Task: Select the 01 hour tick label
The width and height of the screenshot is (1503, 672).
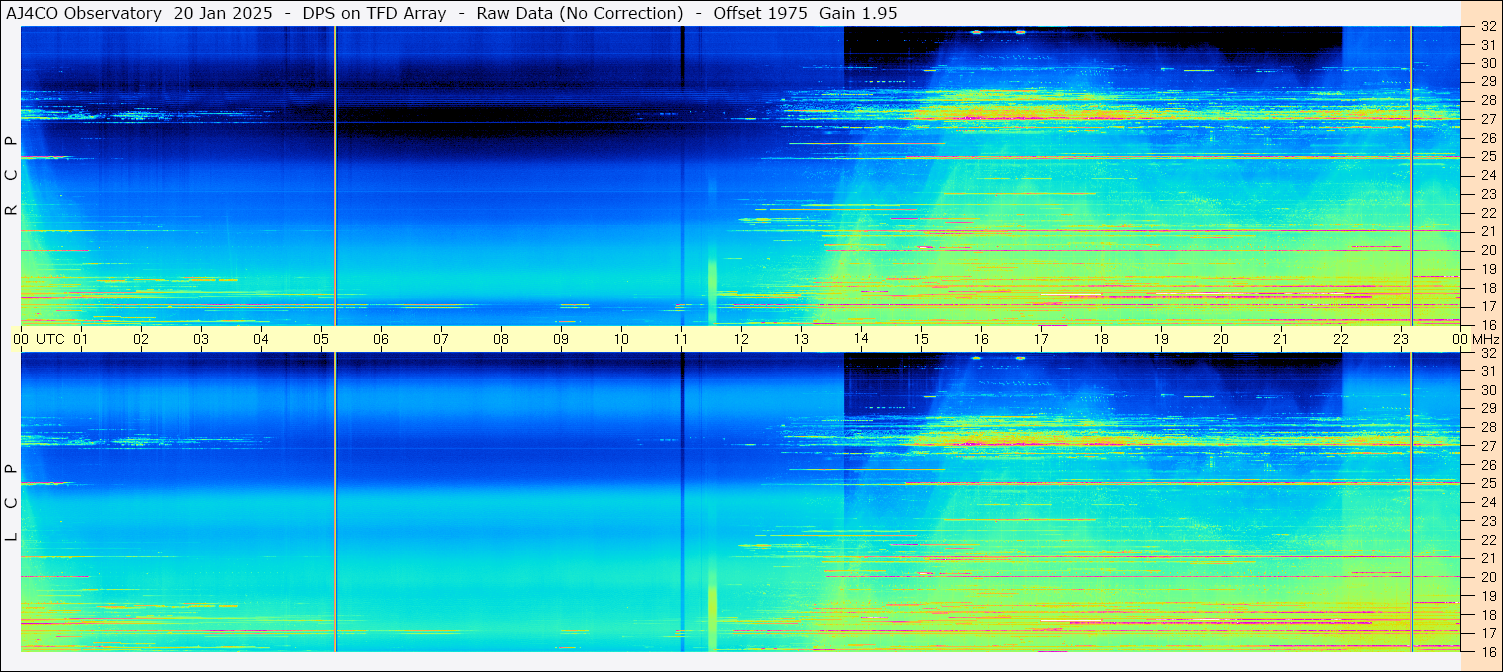Action: point(81,339)
